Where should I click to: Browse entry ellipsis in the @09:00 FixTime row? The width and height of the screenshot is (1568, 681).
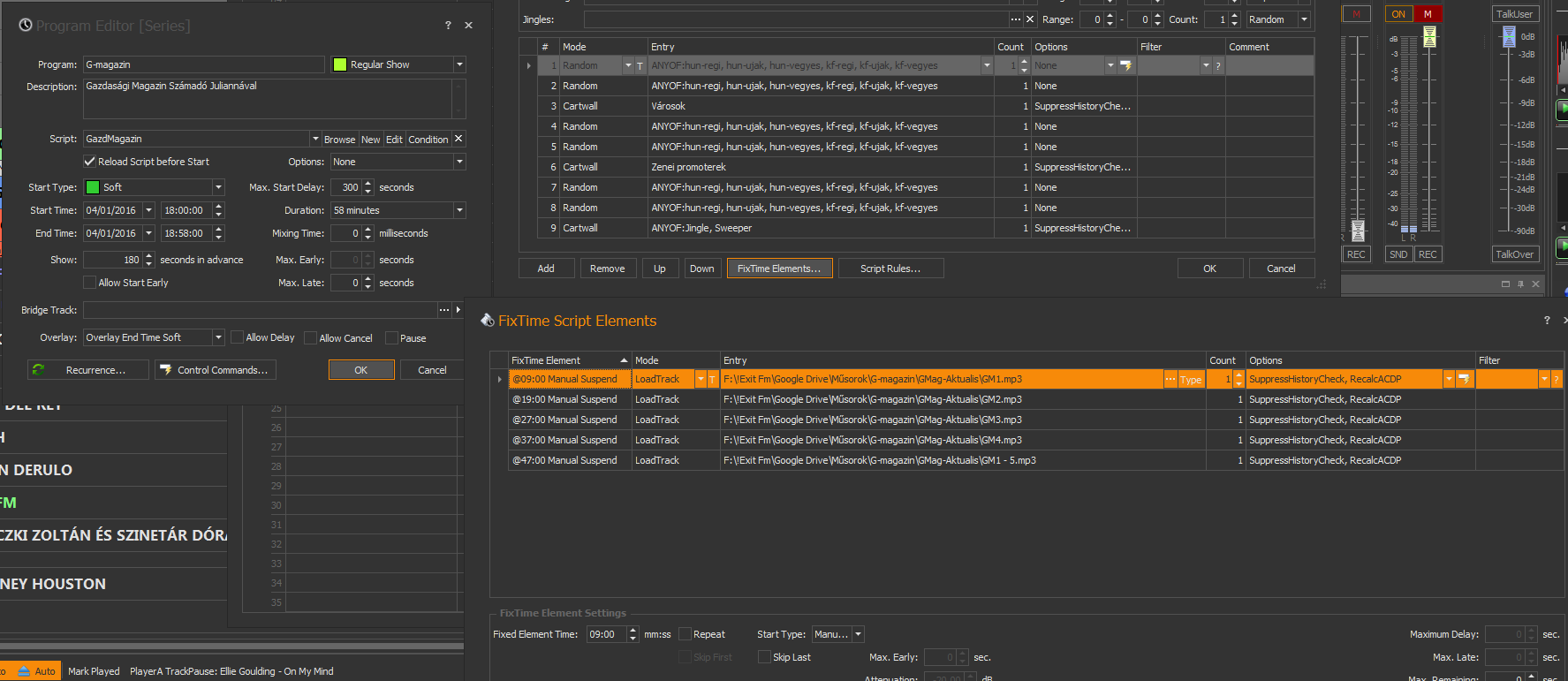[x=1170, y=380]
